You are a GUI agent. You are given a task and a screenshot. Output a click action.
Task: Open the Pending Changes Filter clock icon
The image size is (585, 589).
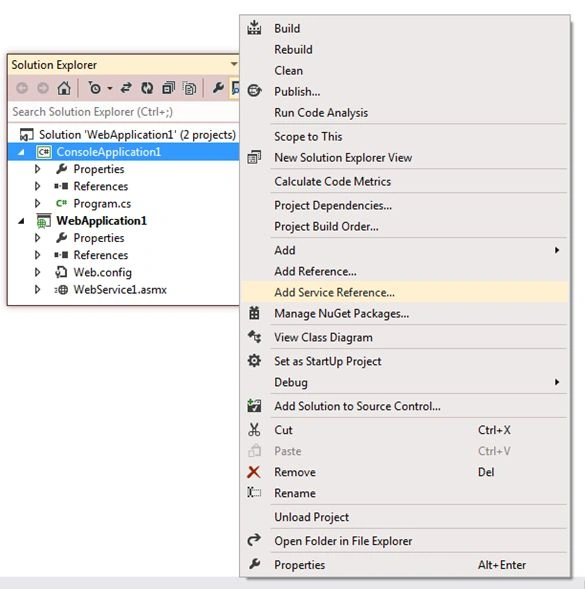95,88
